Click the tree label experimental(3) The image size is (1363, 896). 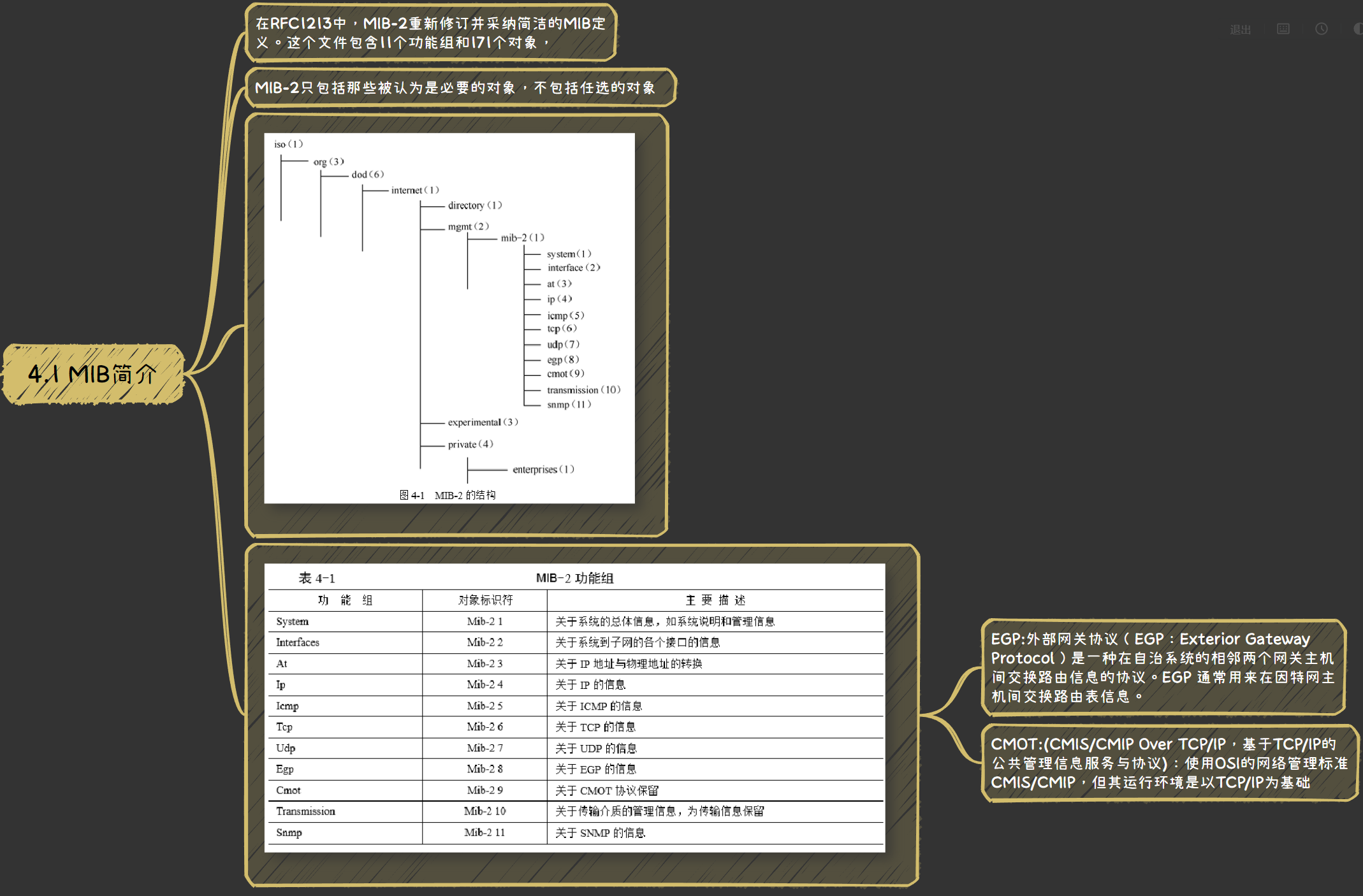[x=483, y=423]
